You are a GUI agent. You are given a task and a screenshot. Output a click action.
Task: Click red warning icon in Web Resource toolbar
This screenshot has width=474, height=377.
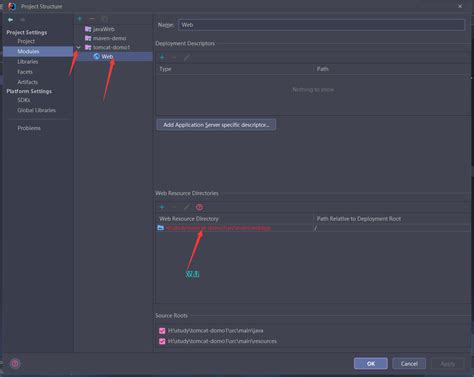(199, 207)
